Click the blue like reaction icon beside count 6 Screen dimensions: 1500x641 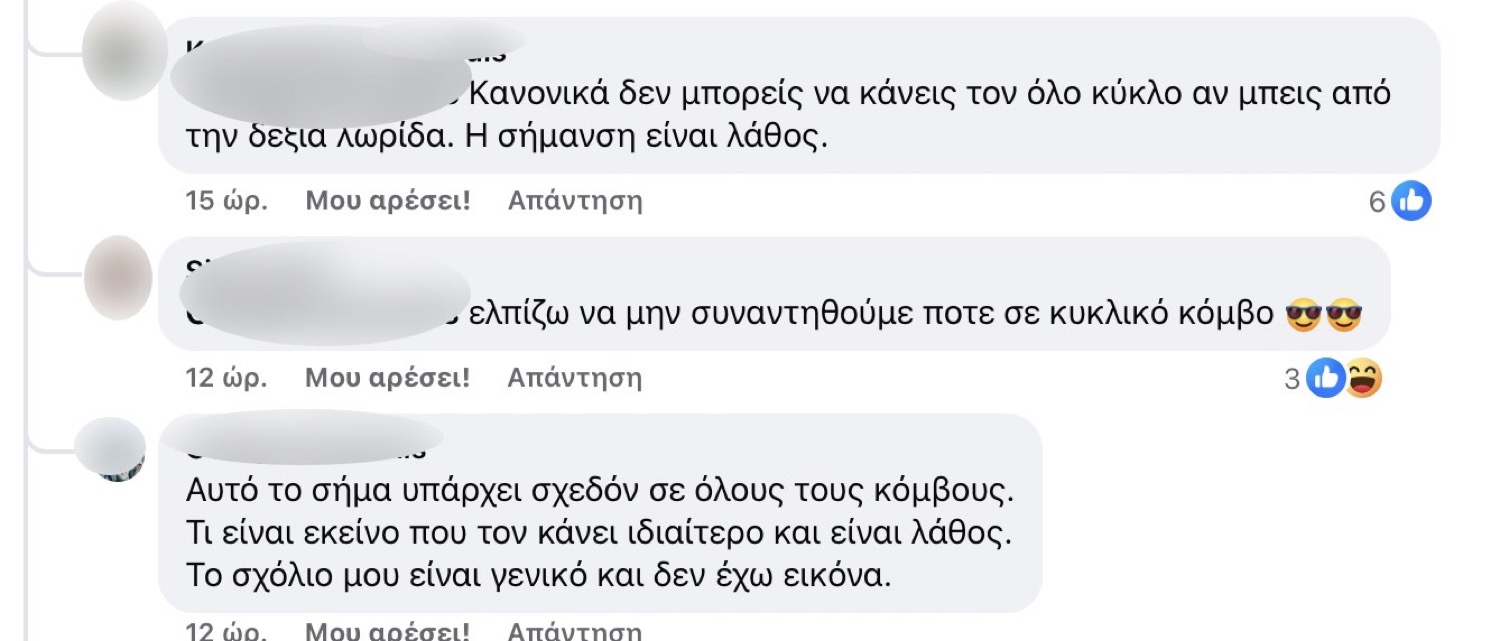pos(1411,202)
